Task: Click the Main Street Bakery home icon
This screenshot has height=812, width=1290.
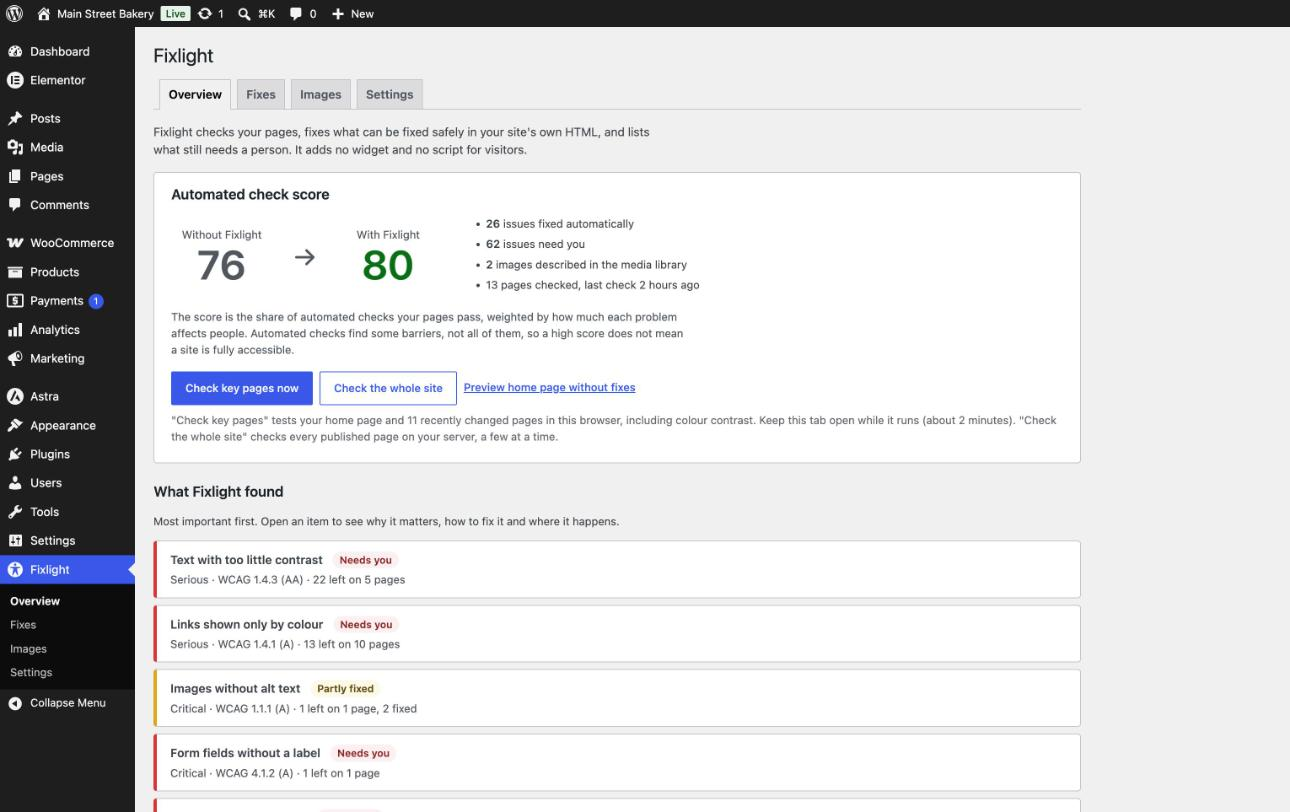Action: pos(43,14)
